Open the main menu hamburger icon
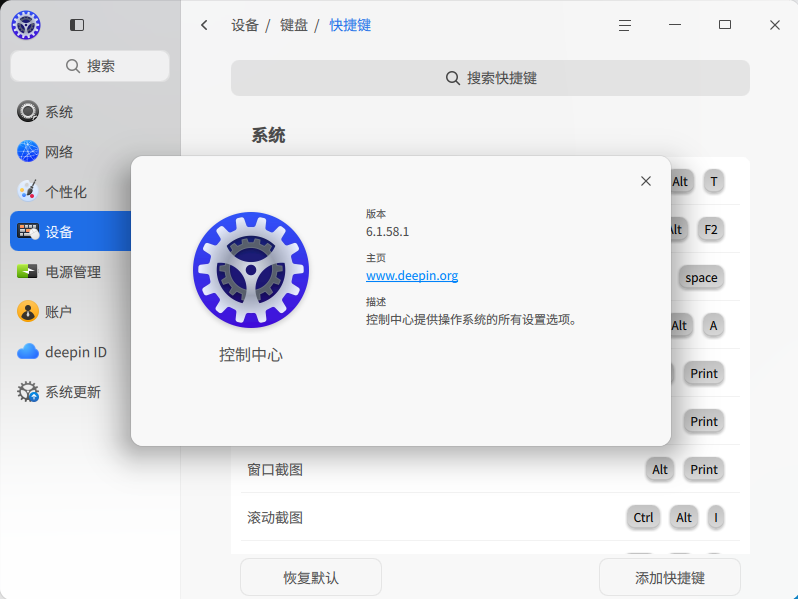 pos(624,25)
